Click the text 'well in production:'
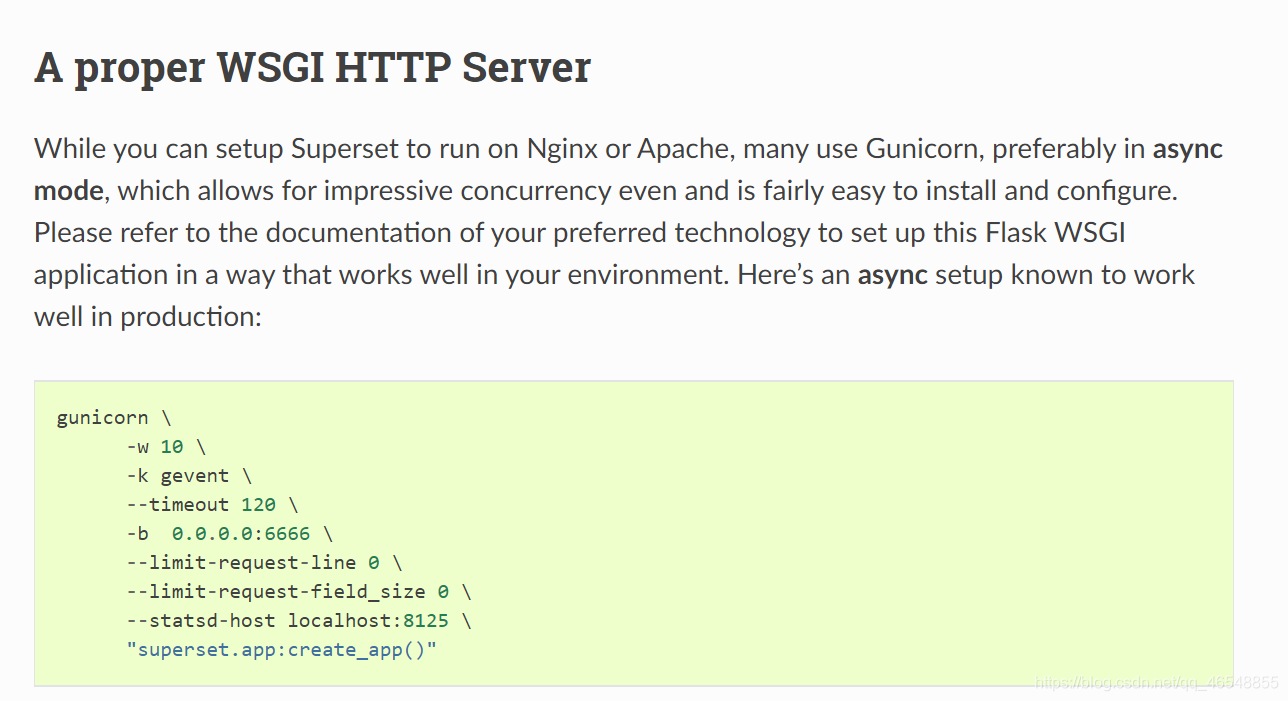1288x701 pixels. pos(148,317)
